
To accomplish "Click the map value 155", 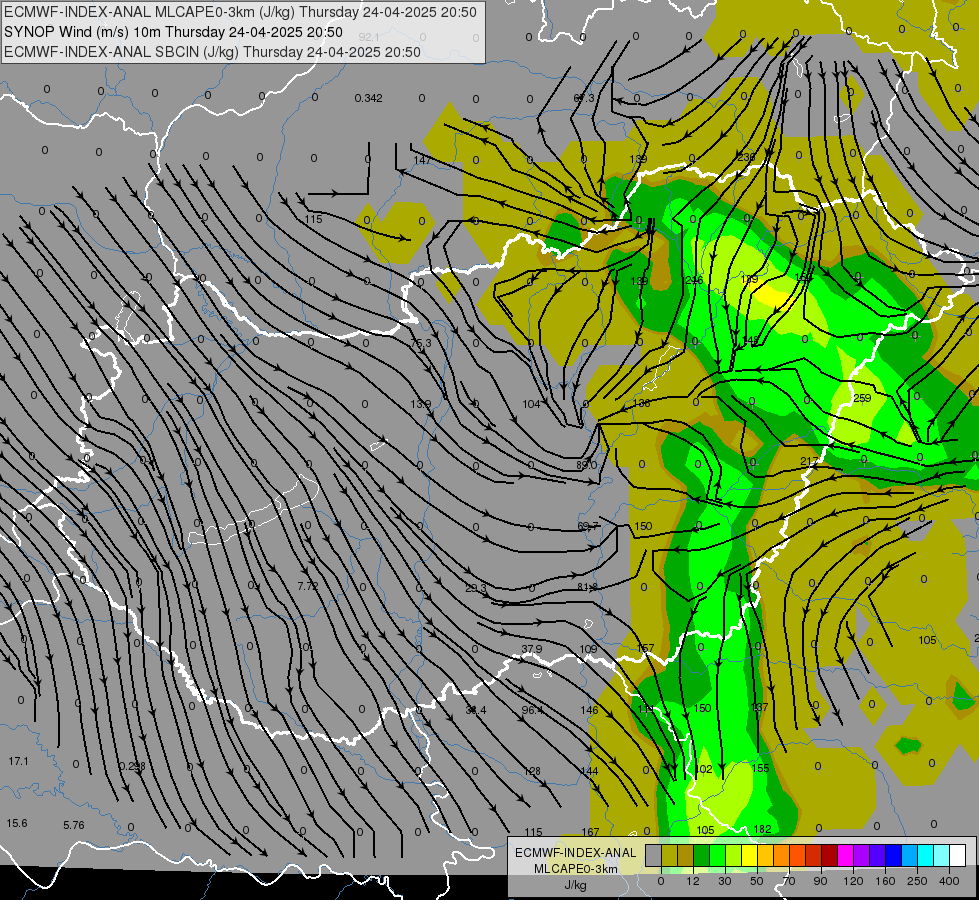I will click(x=760, y=768).
